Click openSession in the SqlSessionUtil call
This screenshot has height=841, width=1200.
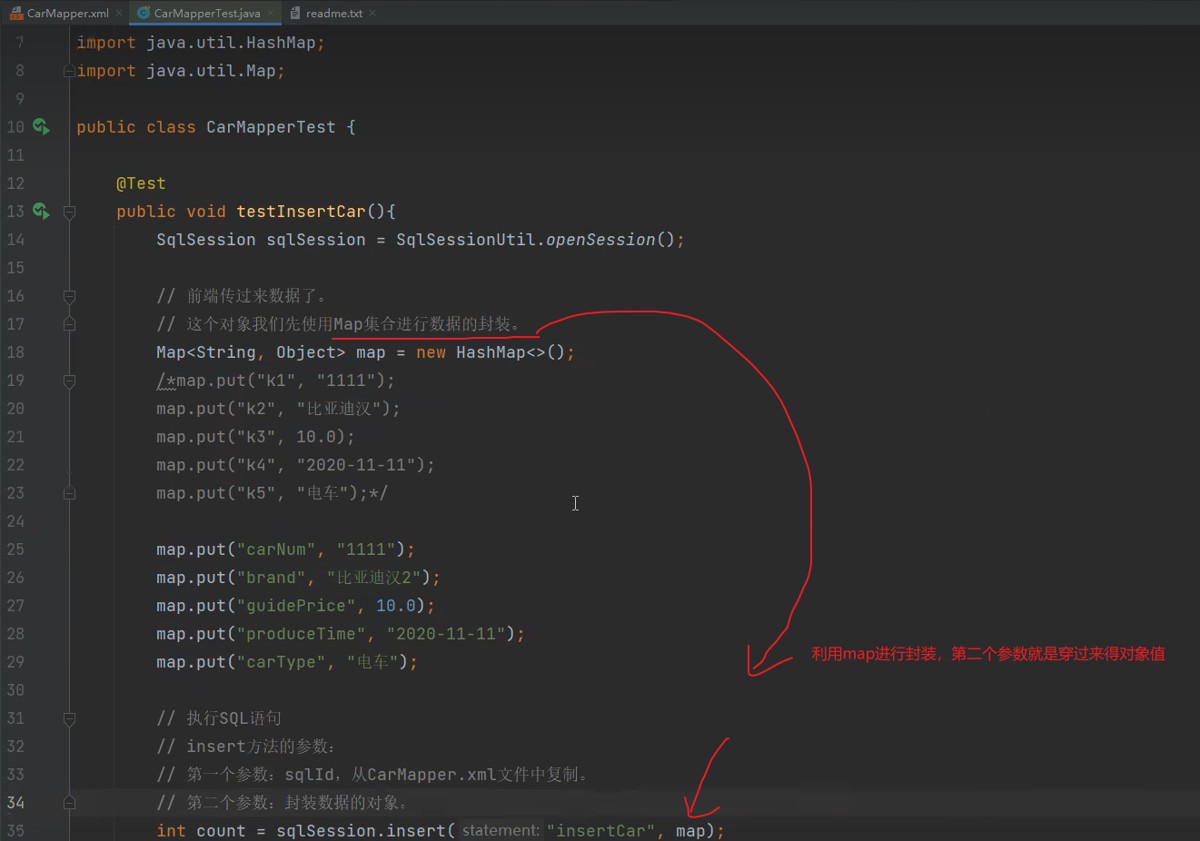click(x=601, y=240)
